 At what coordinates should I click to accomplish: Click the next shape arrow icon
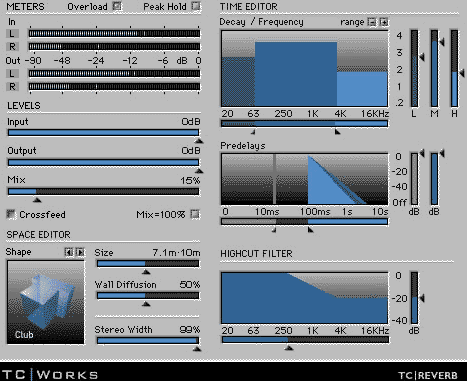click(x=80, y=252)
